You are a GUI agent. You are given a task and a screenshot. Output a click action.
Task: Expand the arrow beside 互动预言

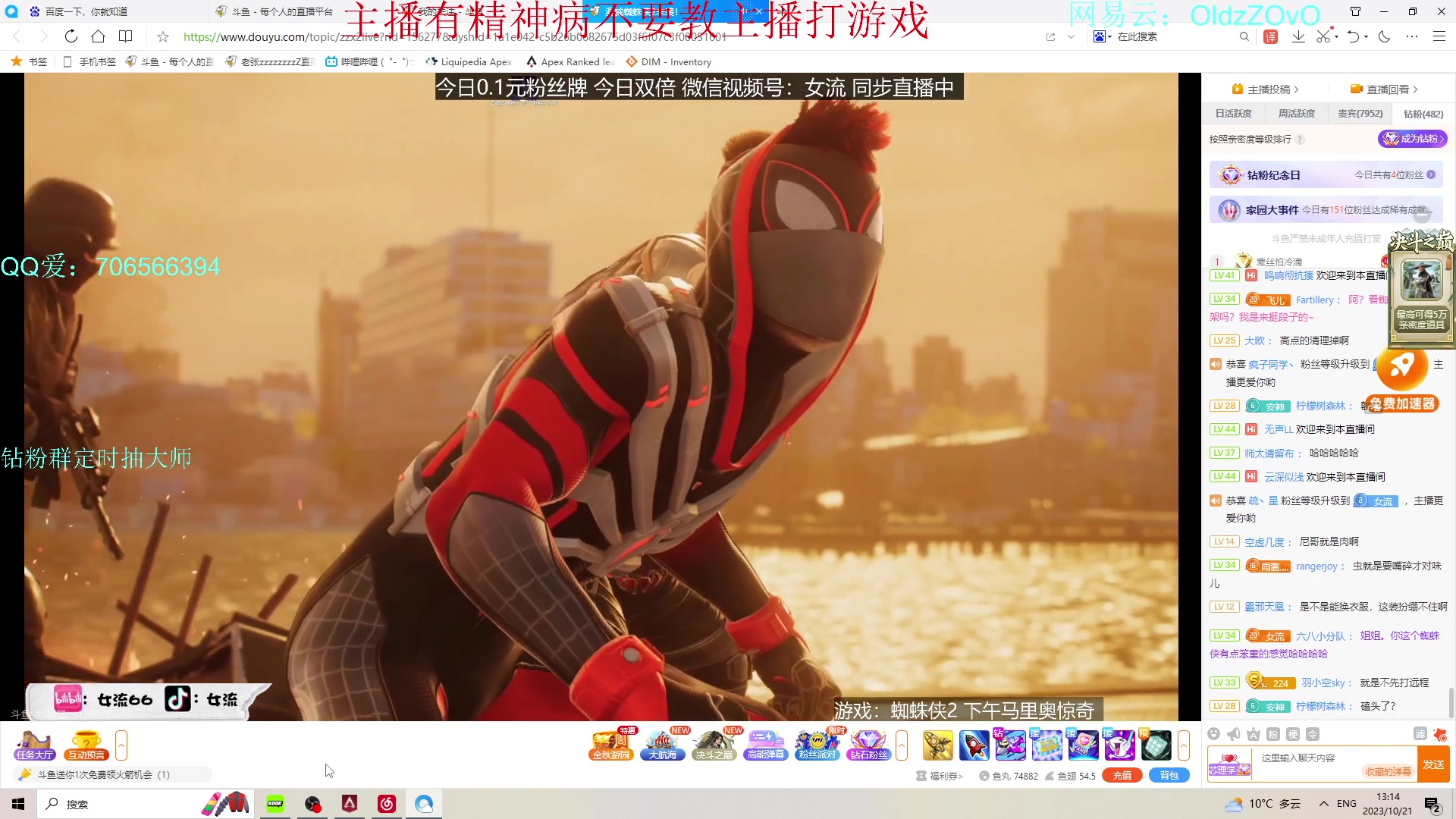[x=121, y=745]
